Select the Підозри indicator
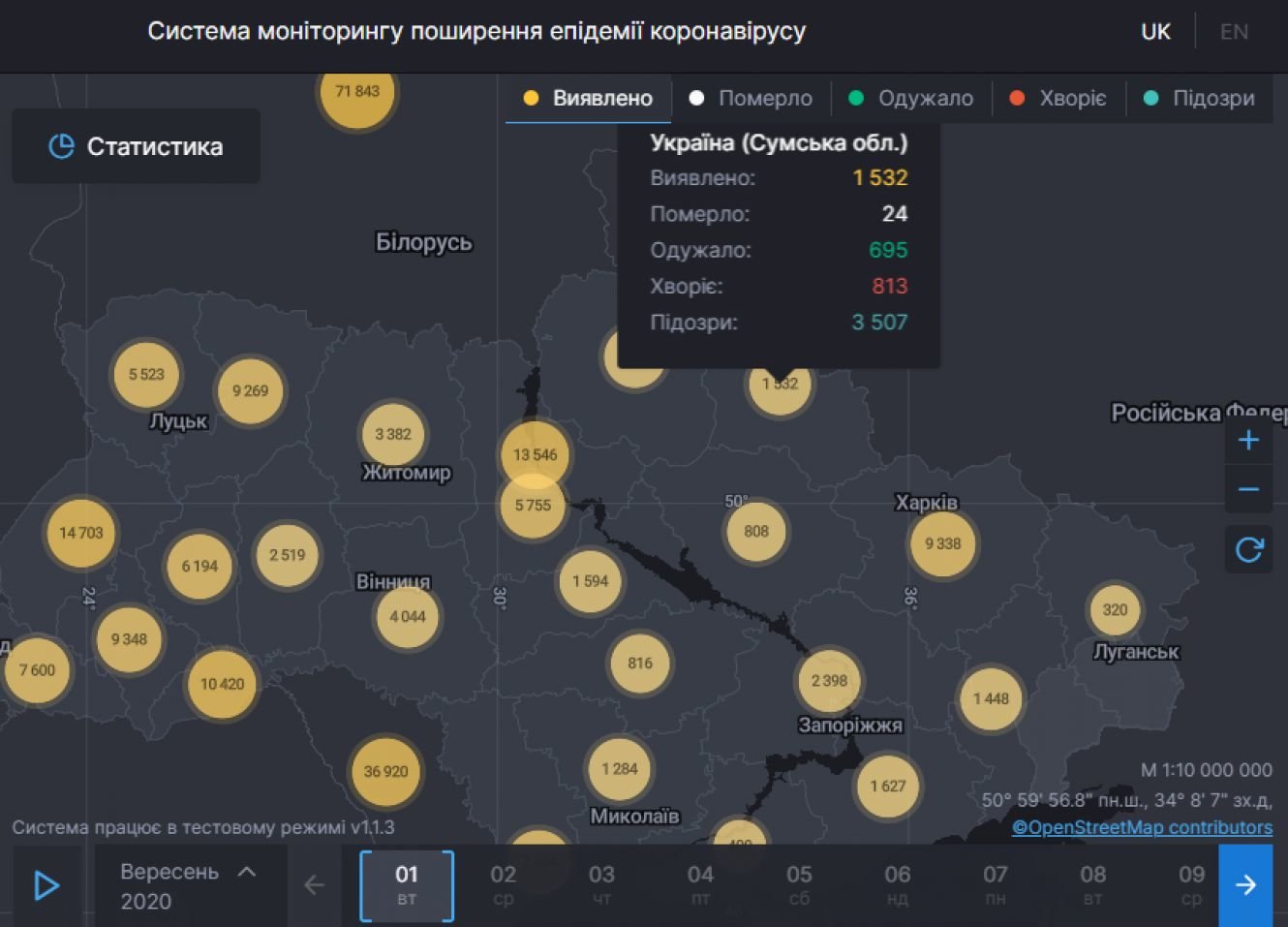 (1200, 98)
